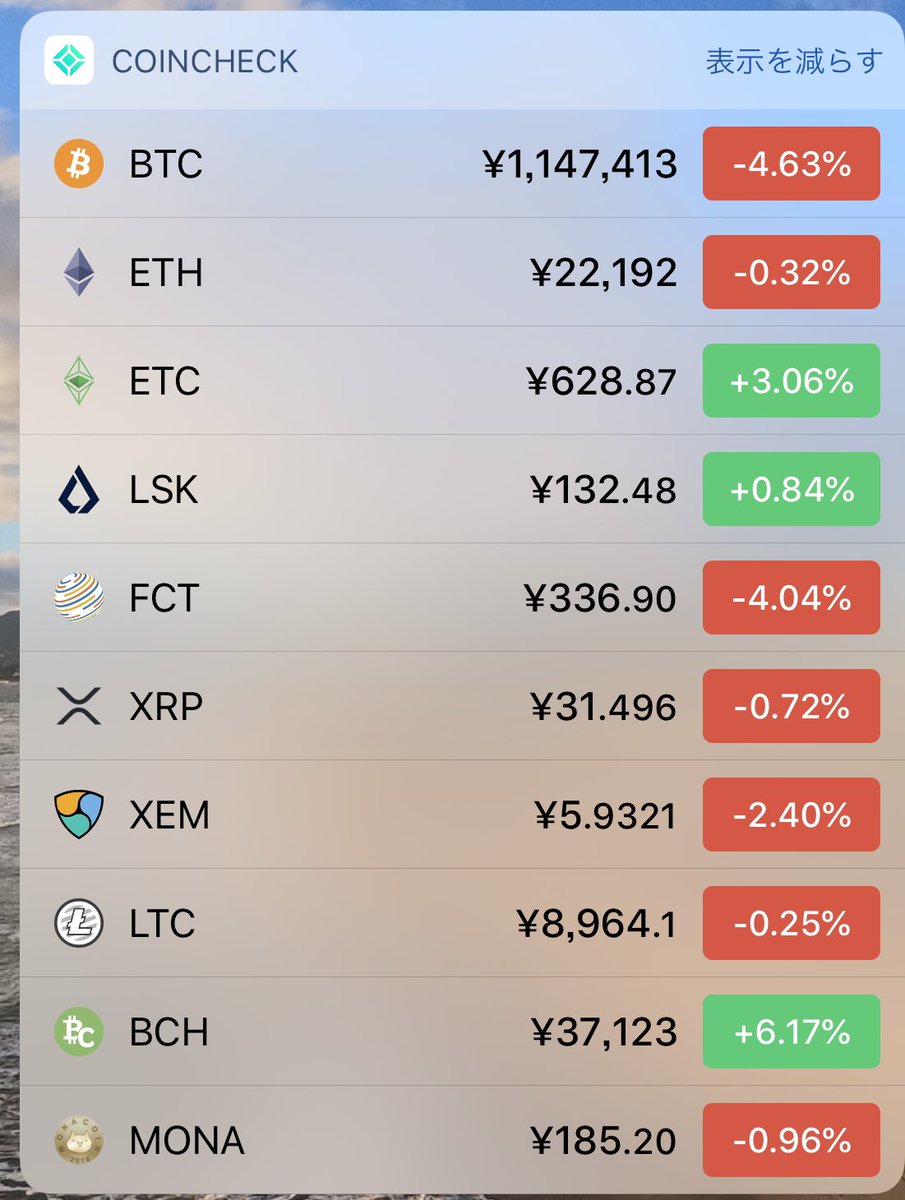905x1200 pixels.
Task: Tap the +6.17% change badge for BCH
Action: tap(791, 1032)
